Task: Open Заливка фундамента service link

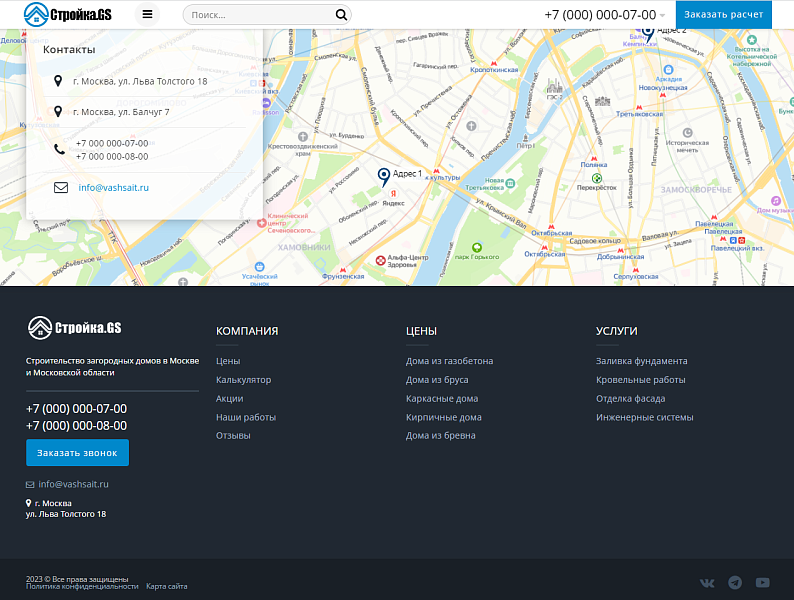Action: click(x=641, y=361)
